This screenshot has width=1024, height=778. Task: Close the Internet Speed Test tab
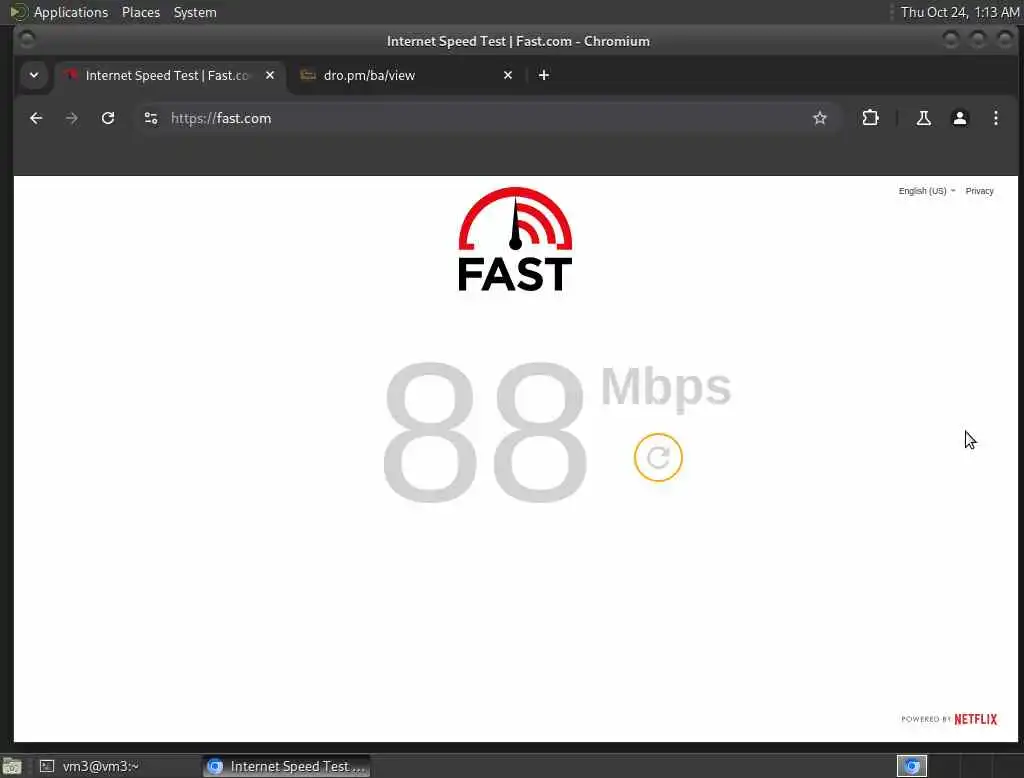click(x=270, y=75)
